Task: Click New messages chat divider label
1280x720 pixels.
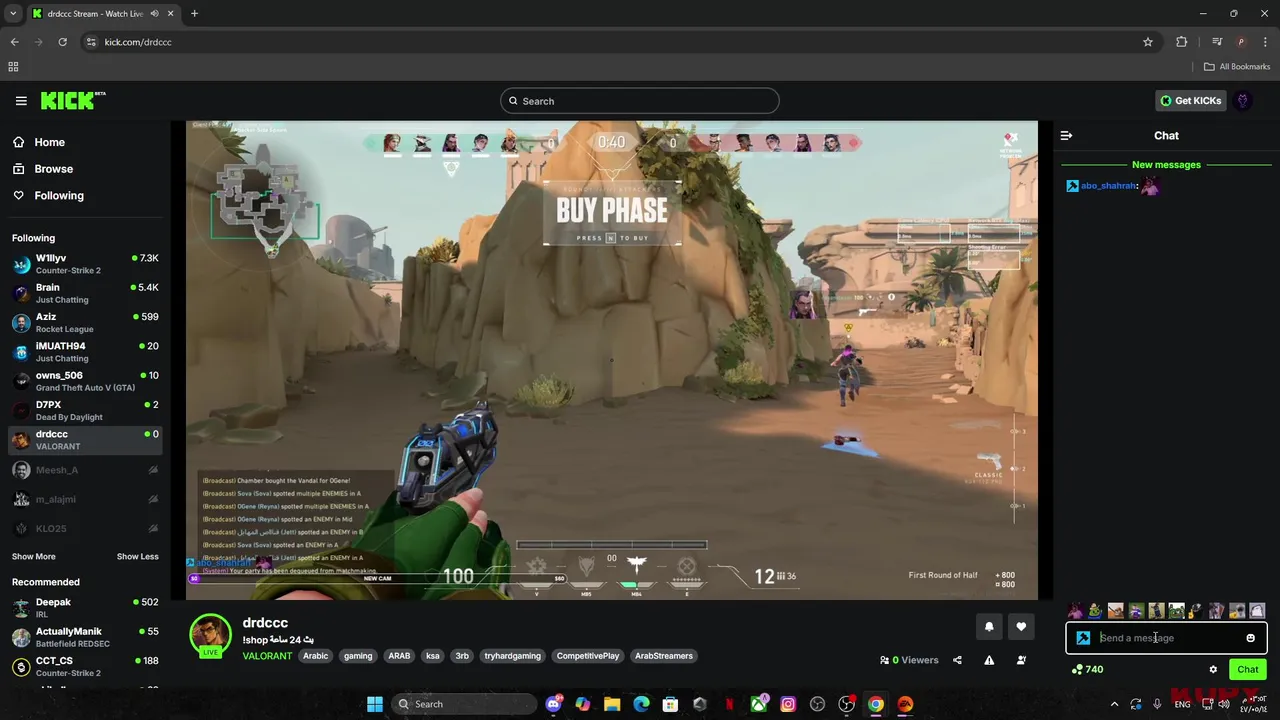Action: pyautogui.click(x=1166, y=165)
